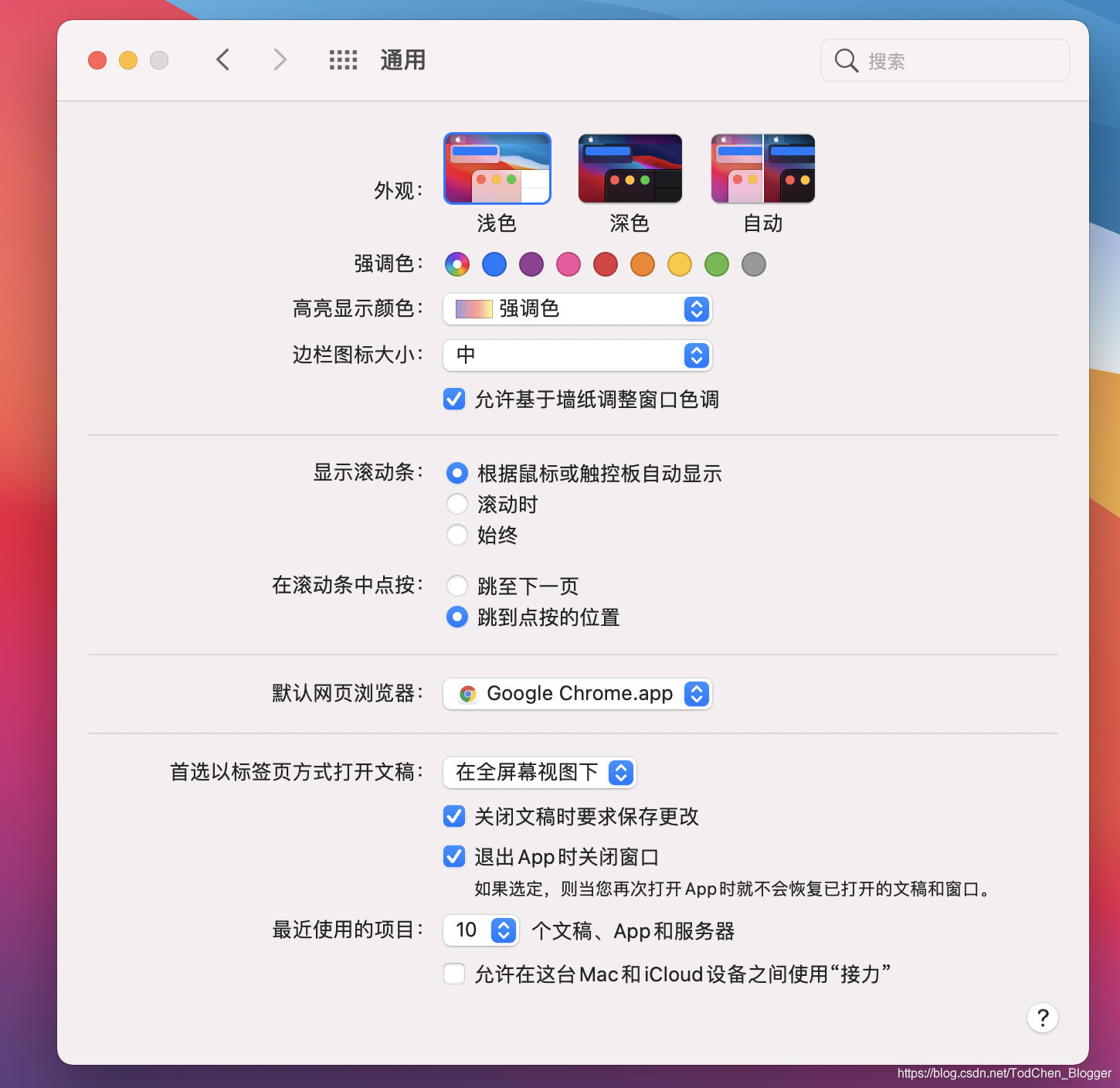1120x1088 pixels.
Task: Click the forward navigation arrow
Action: pyautogui.click(x=280, y=59)
